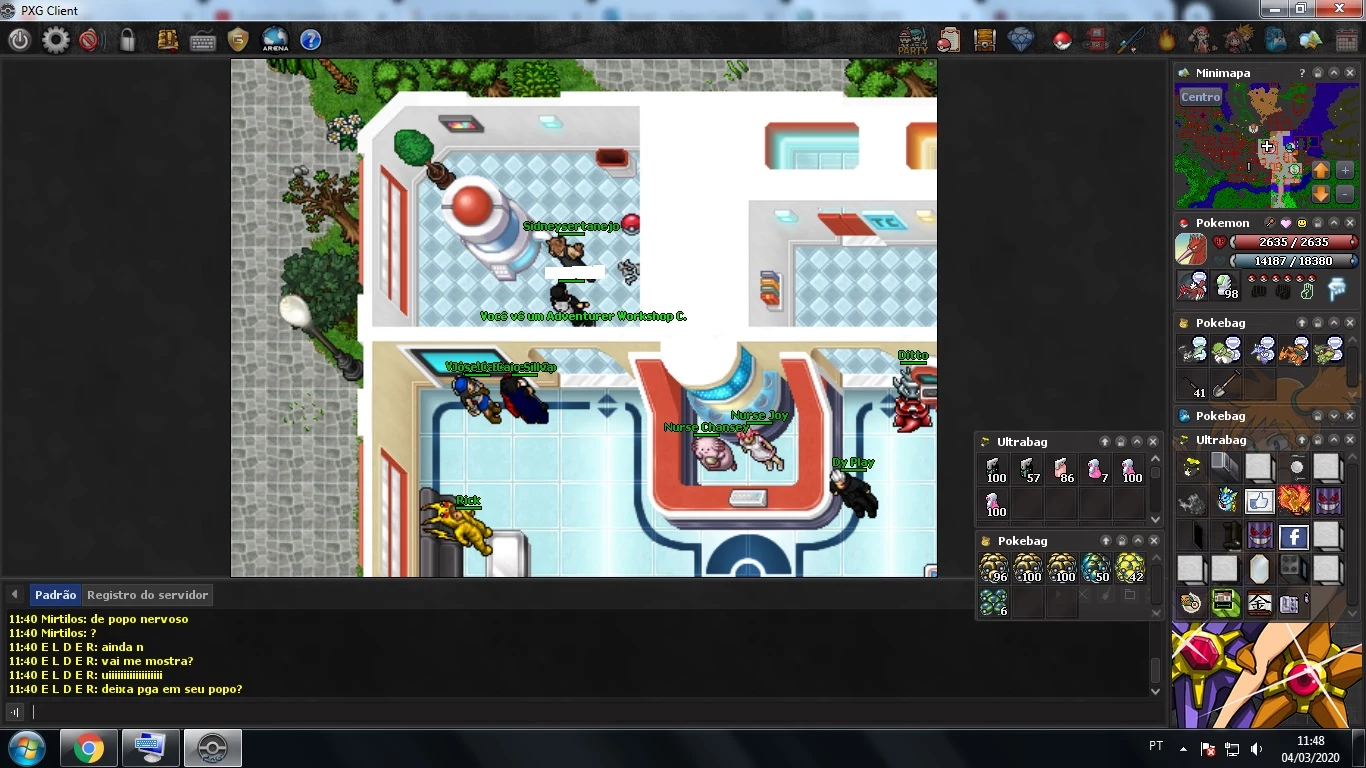The image size is (1366, 768).
Task: Click the Pokeball icon in top toolbar
Action: click(1062, 41)
